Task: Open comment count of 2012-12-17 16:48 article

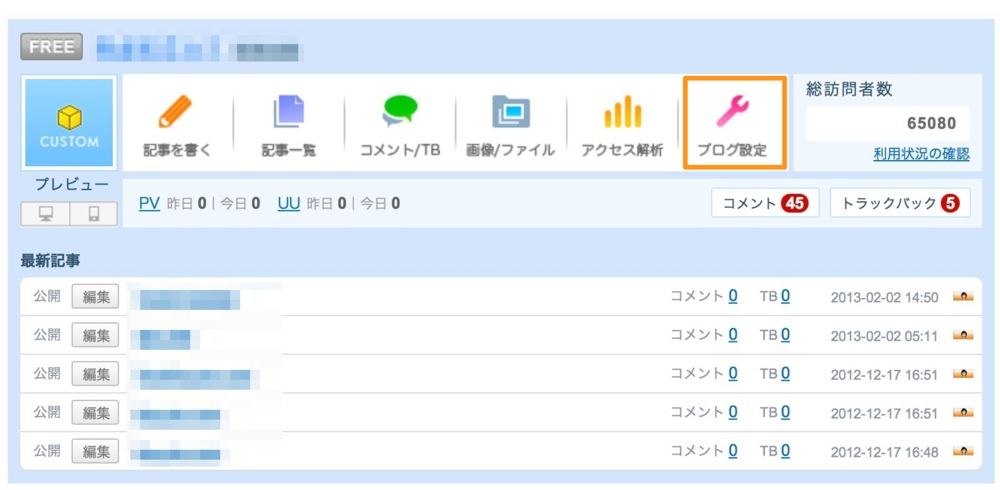Action: point(733,450)
